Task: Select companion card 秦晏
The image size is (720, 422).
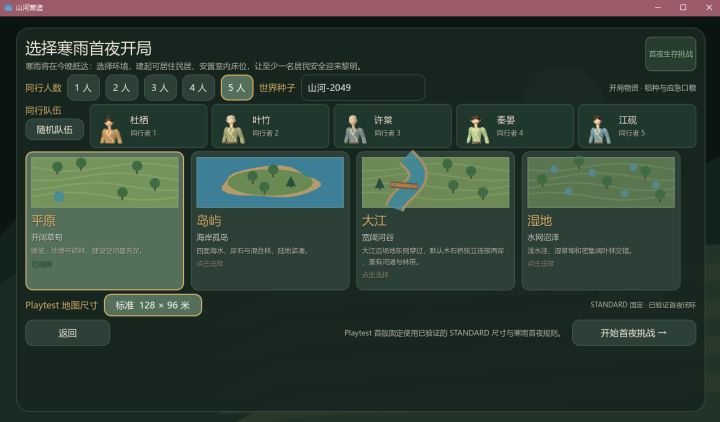Action: pyautogui.click(x=515, y=126)
